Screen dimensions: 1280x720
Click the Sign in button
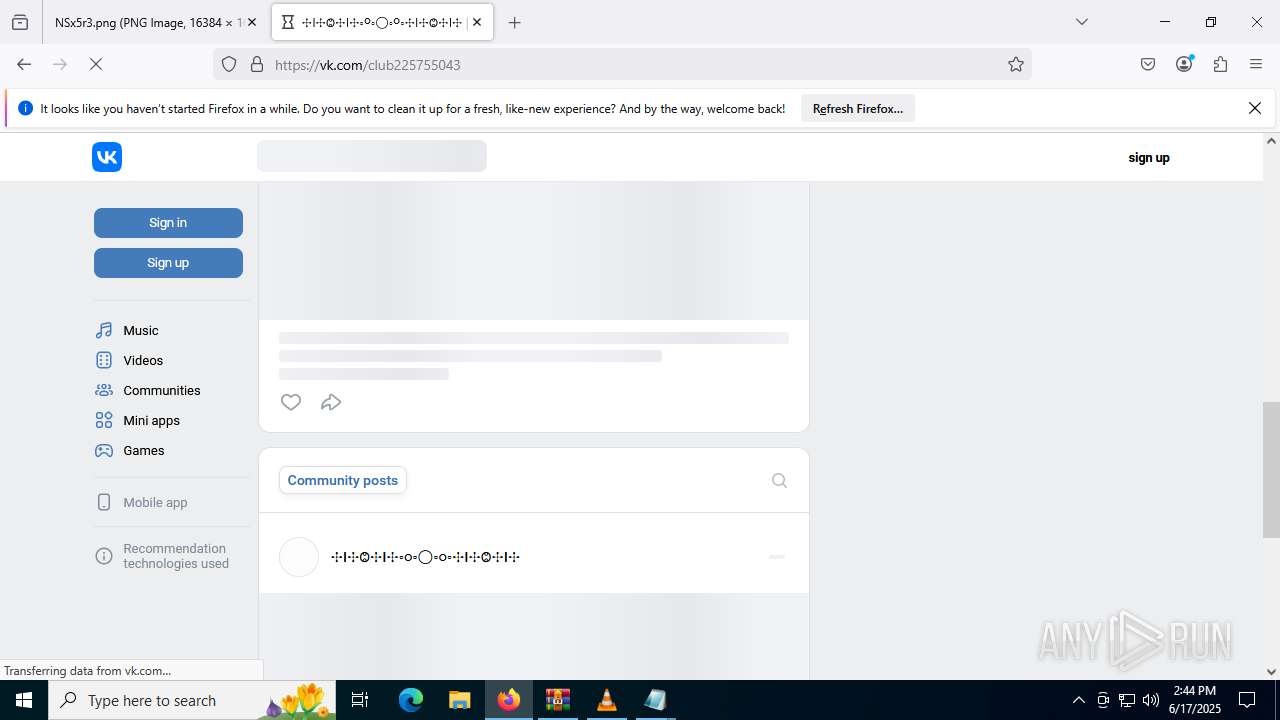tap(168, 223)
